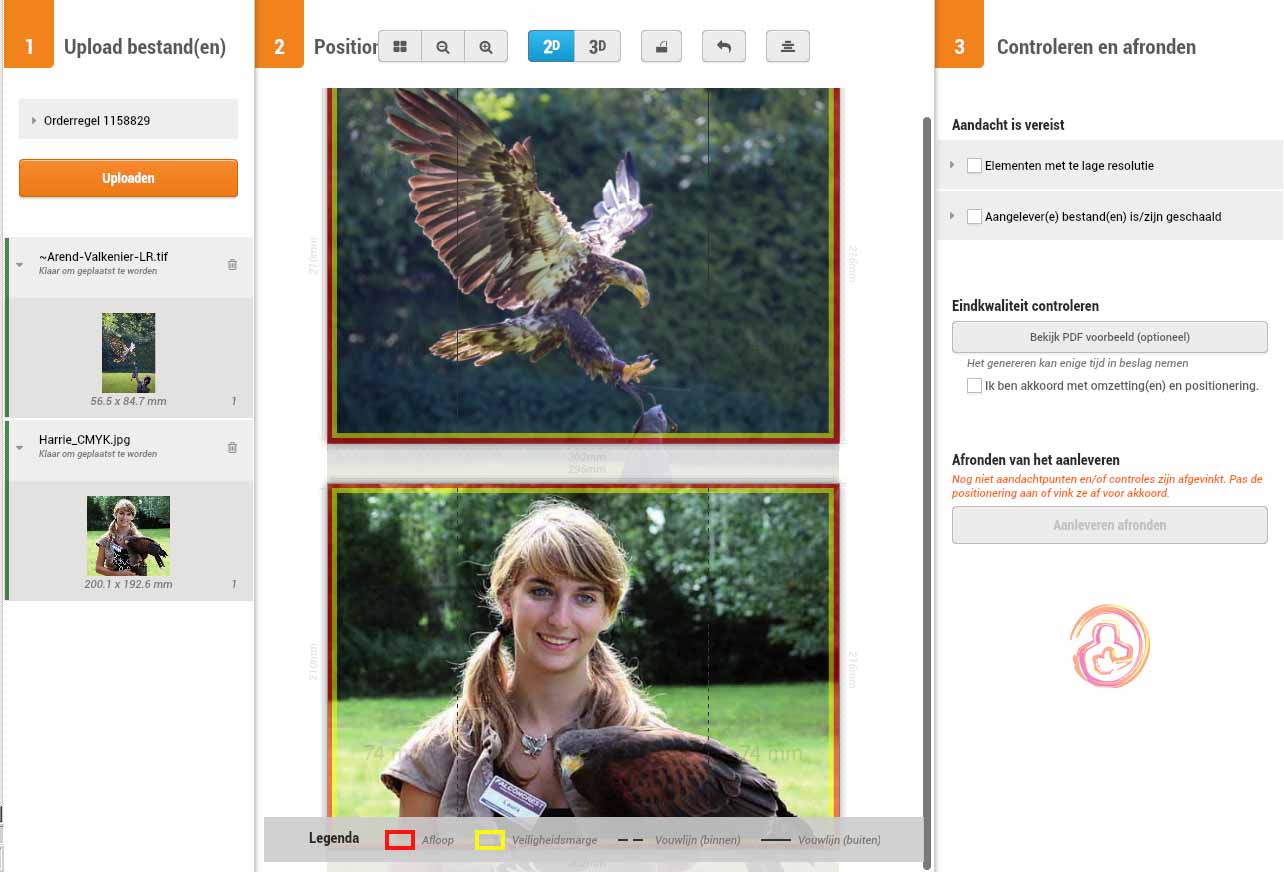This screenshot has width=1284, height=872.
Task: Tick Ik ben akkoord met omzetting(en) checkbox
Action: click(x=974, y=385)
